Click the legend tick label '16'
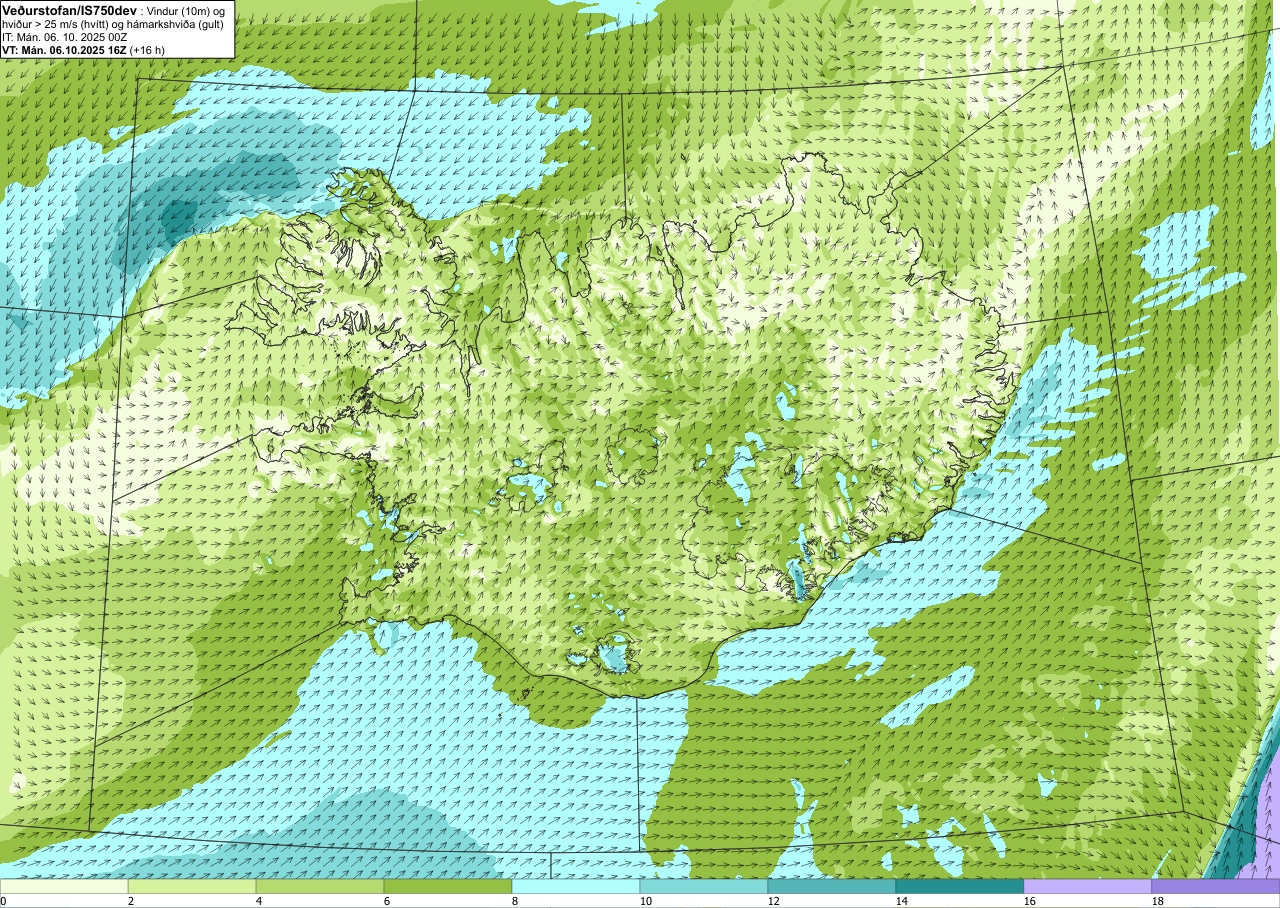The height and width of the screenshot is (908, 1280). point(1030,901)
